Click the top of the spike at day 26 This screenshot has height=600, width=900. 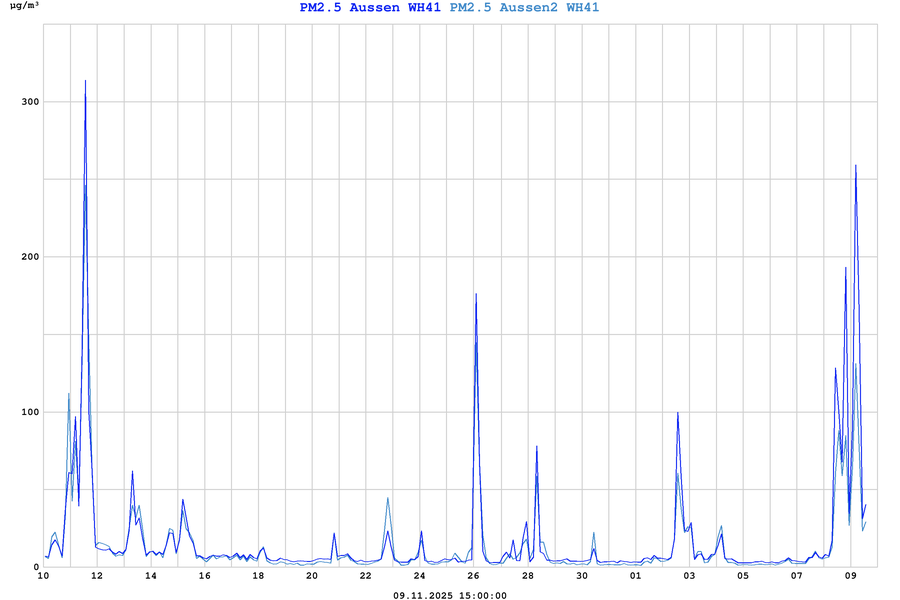click(476, 295)
